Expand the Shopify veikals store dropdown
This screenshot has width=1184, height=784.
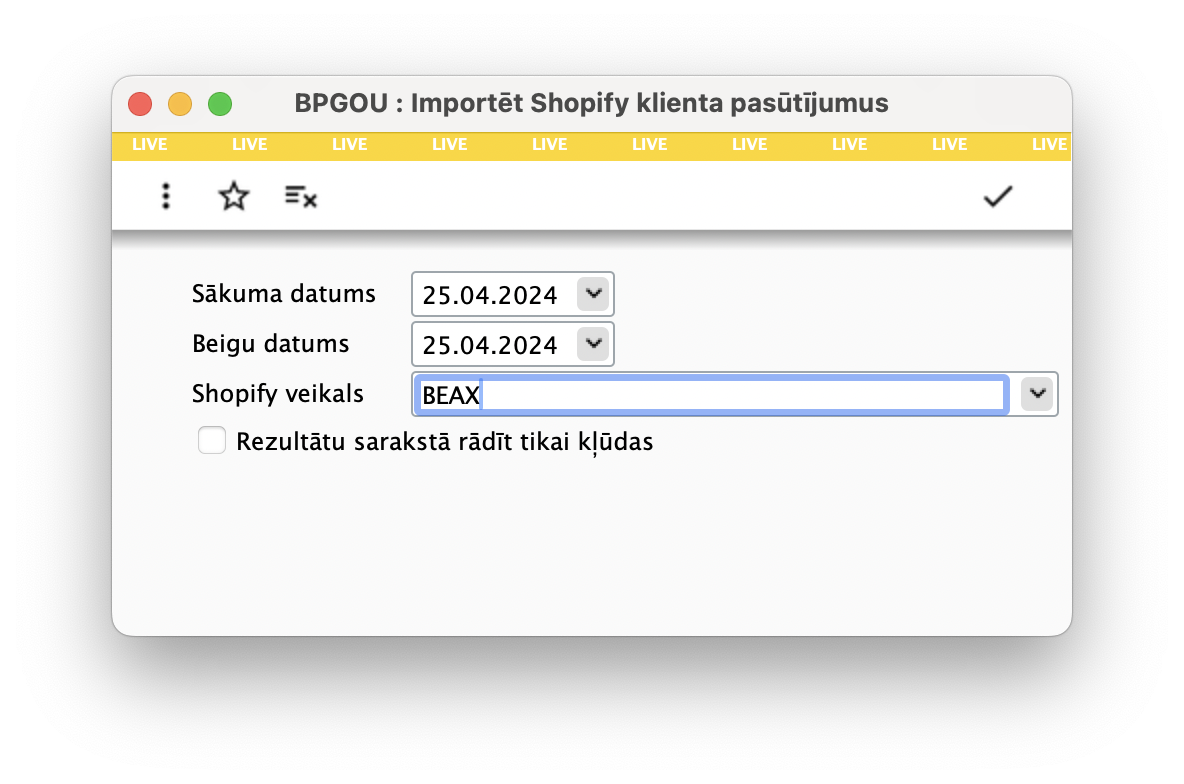[x=1036, y=393]
